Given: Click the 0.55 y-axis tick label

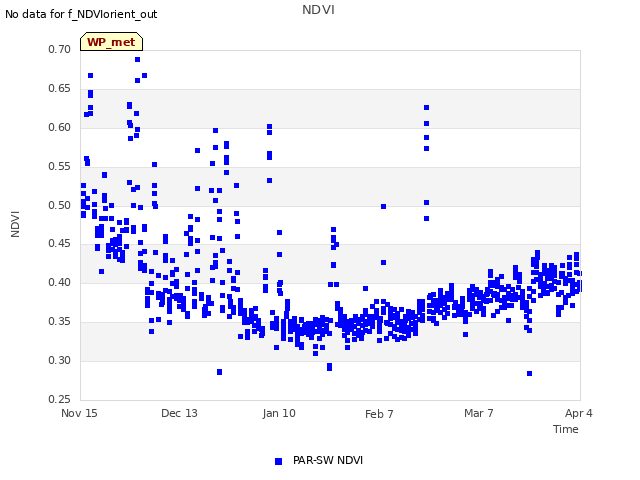Looking at the screenshot, I should pos(60,166).
